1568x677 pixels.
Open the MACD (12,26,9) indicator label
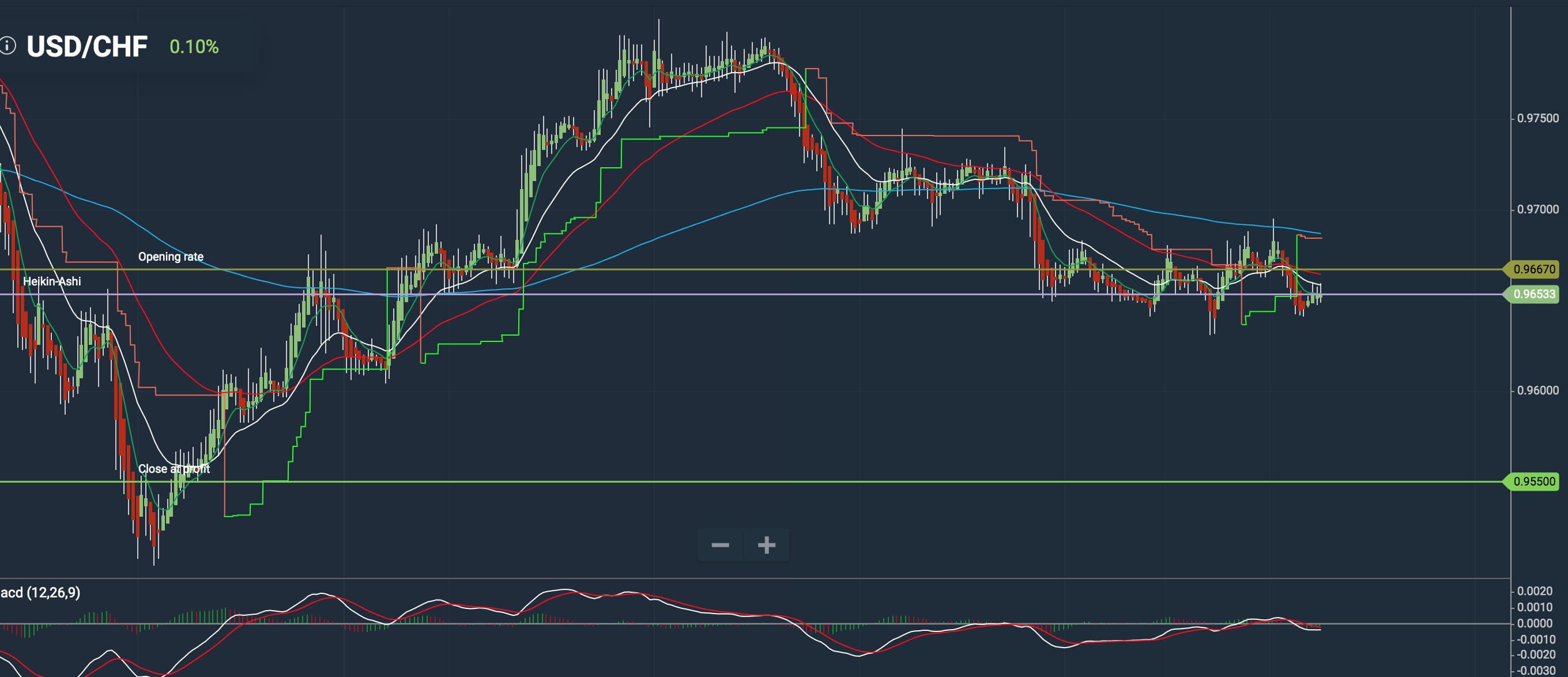coord(40,592)
